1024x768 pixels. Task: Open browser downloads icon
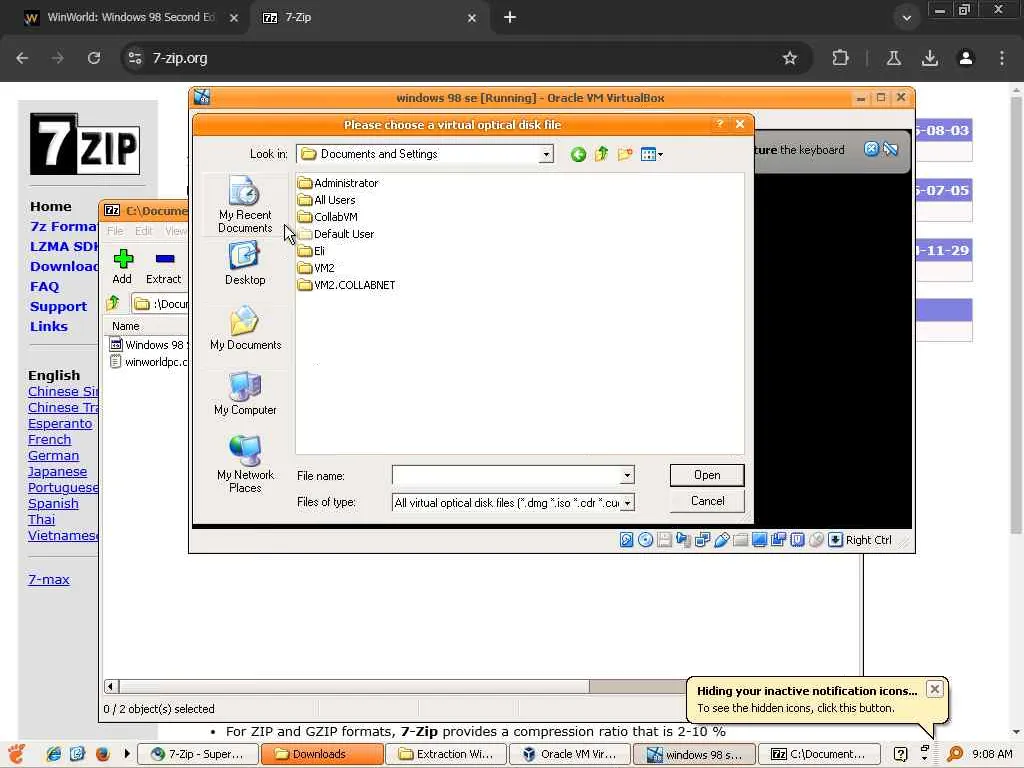click(930, 58)
